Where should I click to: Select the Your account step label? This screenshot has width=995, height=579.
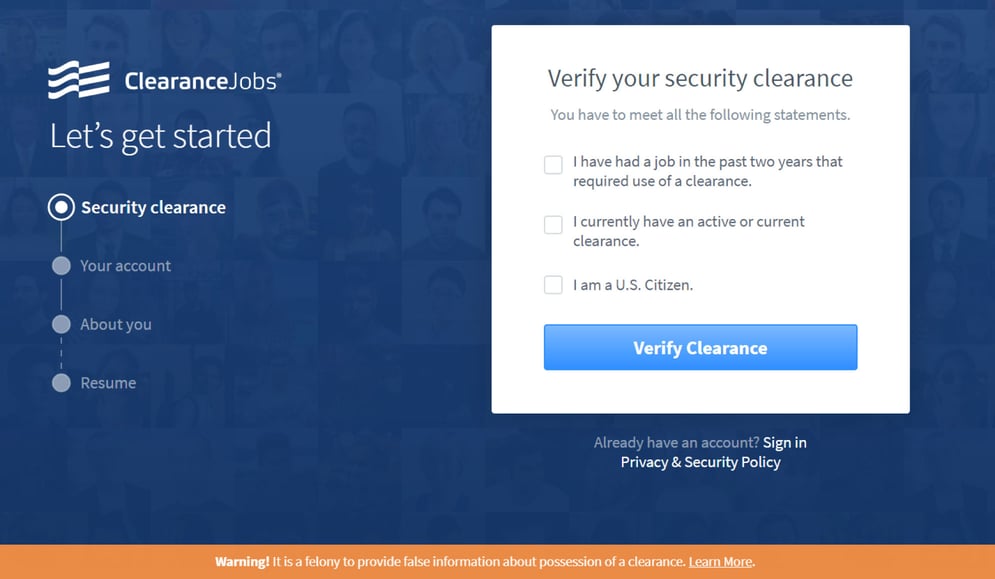coord(125,266)
